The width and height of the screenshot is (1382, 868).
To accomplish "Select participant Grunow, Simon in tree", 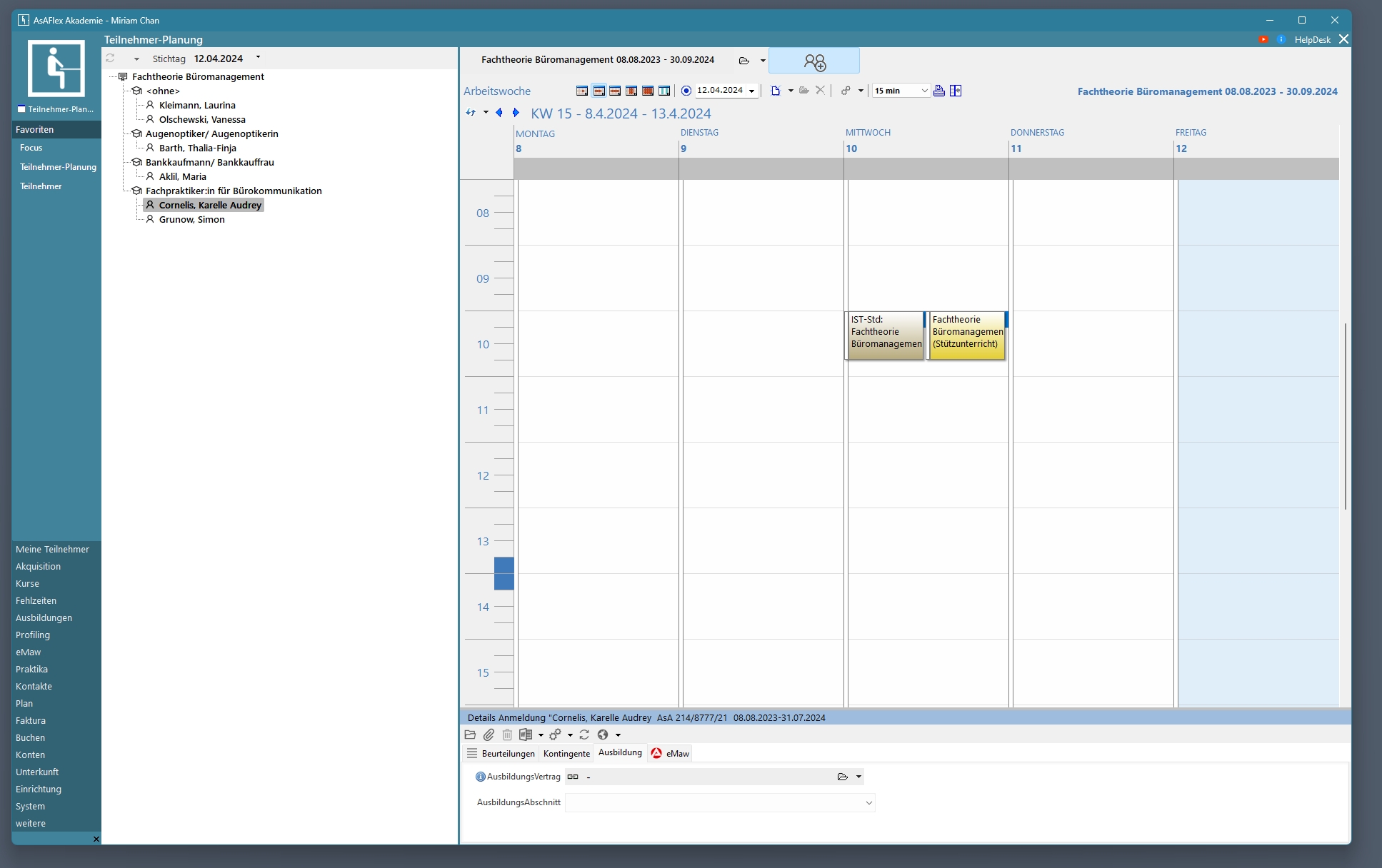I will coord(191,220).
